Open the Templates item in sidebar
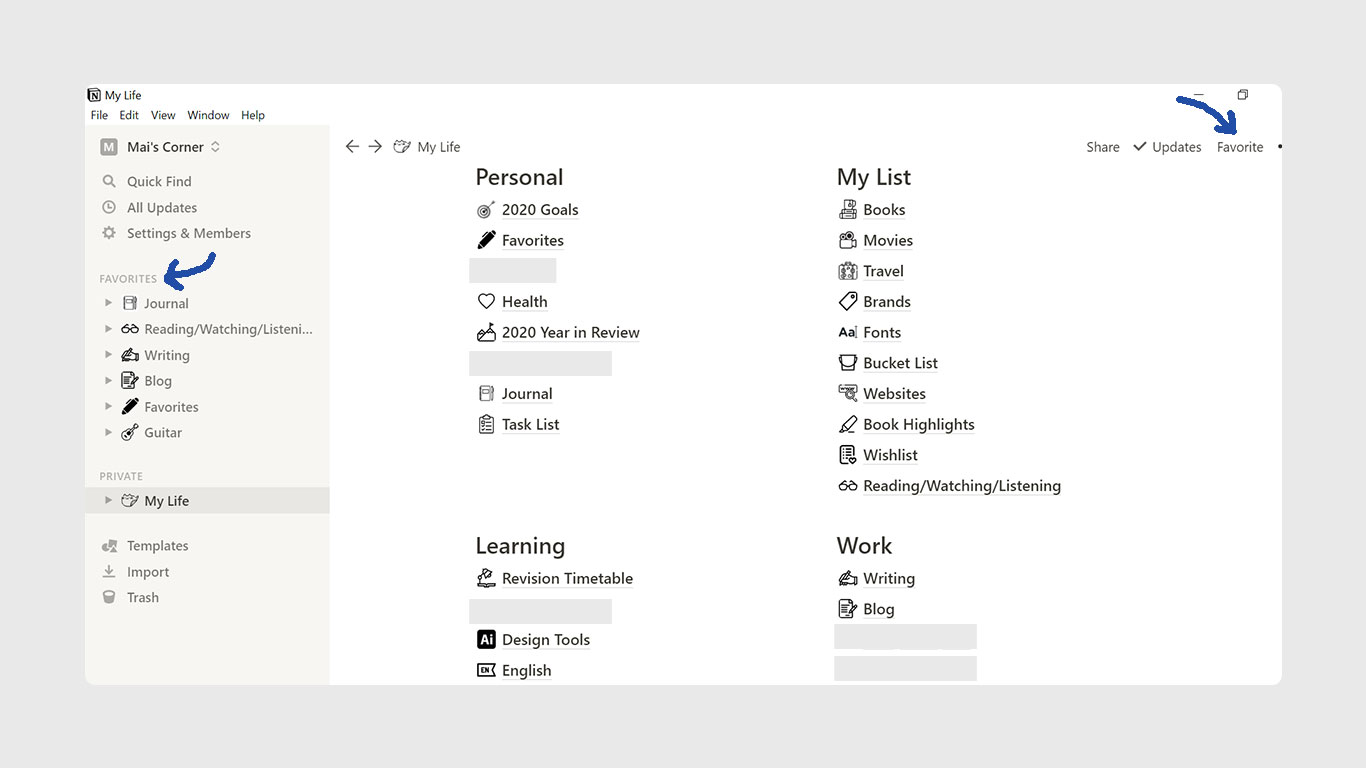Image resolution: width=1366 pixels, height=768 pixels. [157, 546]
